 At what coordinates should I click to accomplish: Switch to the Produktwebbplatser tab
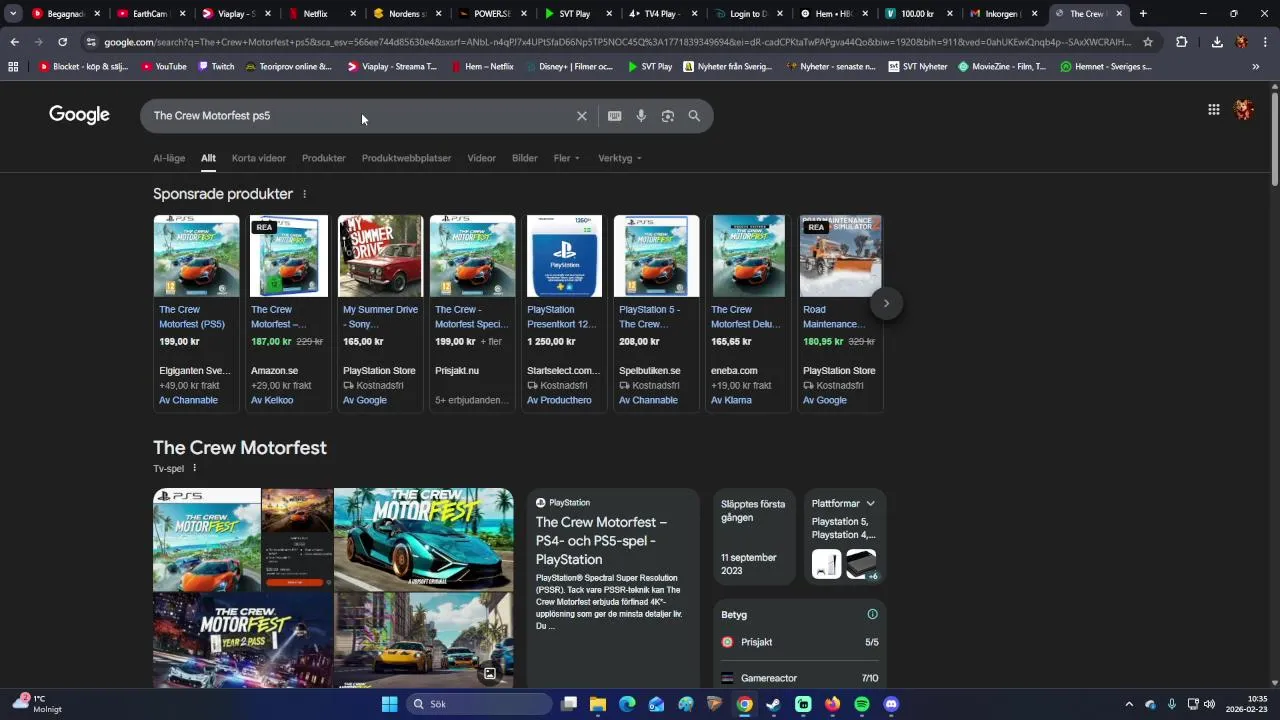406,158
